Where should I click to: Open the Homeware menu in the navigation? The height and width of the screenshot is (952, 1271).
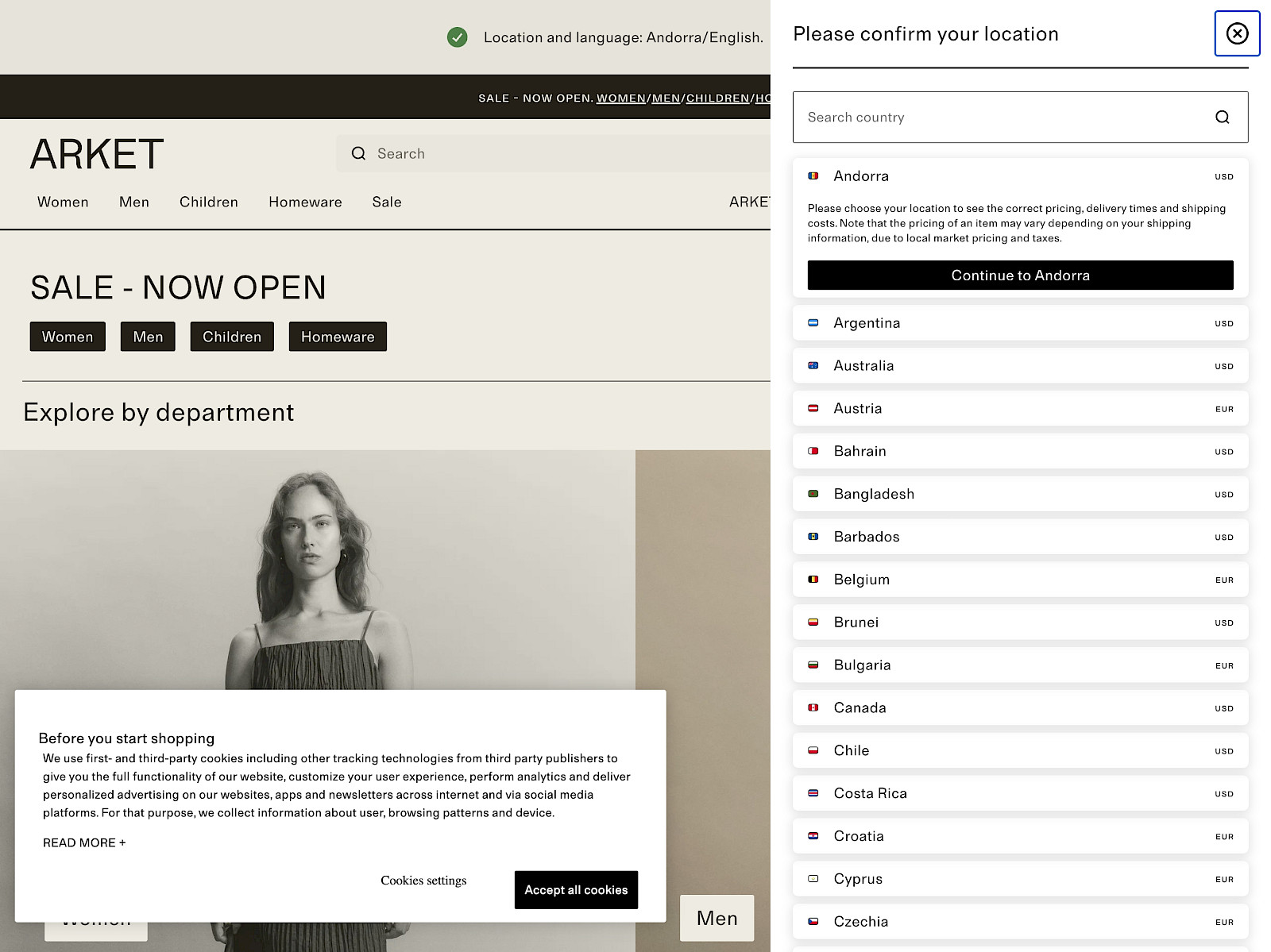[x=305, y=202]
